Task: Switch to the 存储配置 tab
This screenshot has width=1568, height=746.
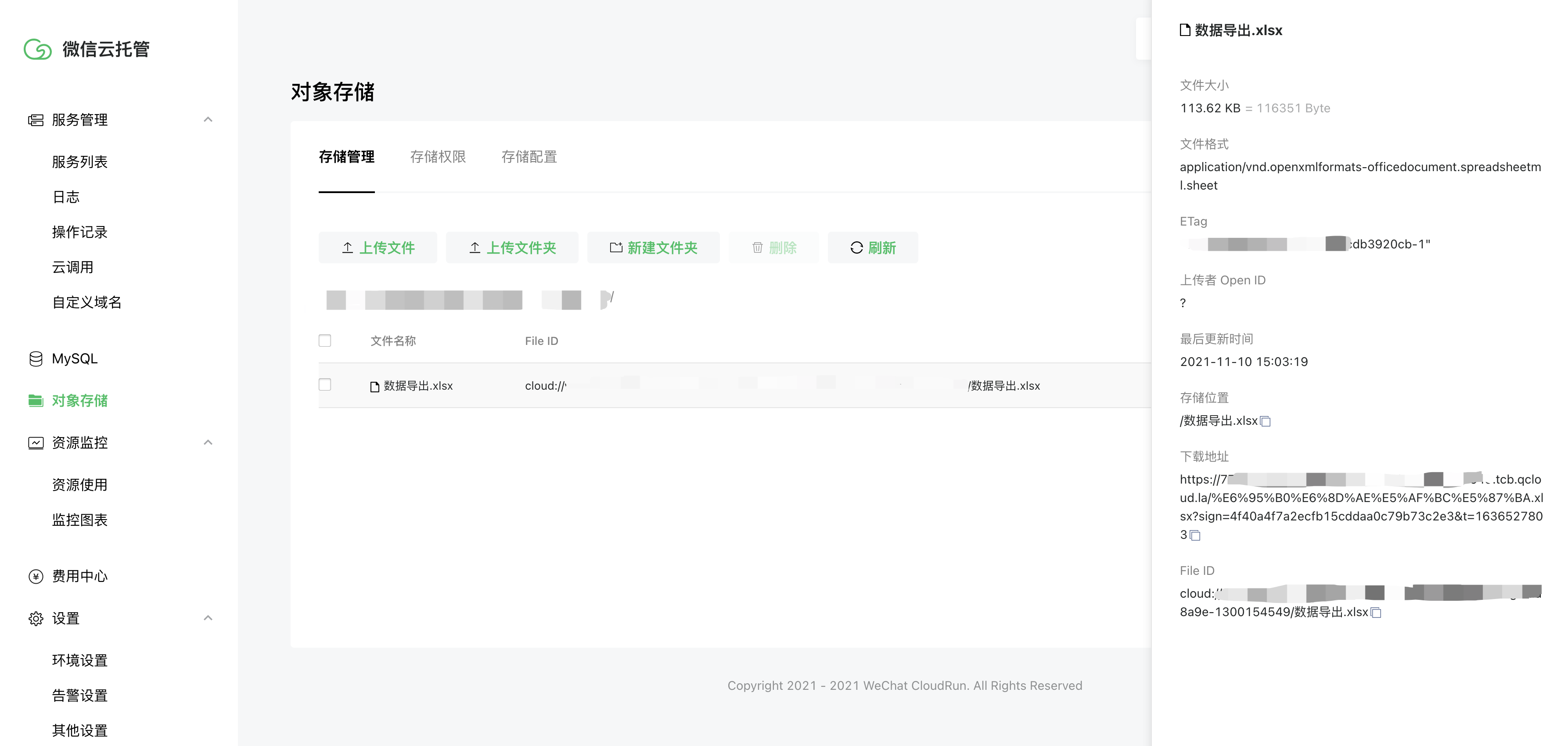Action: [529, 157]
